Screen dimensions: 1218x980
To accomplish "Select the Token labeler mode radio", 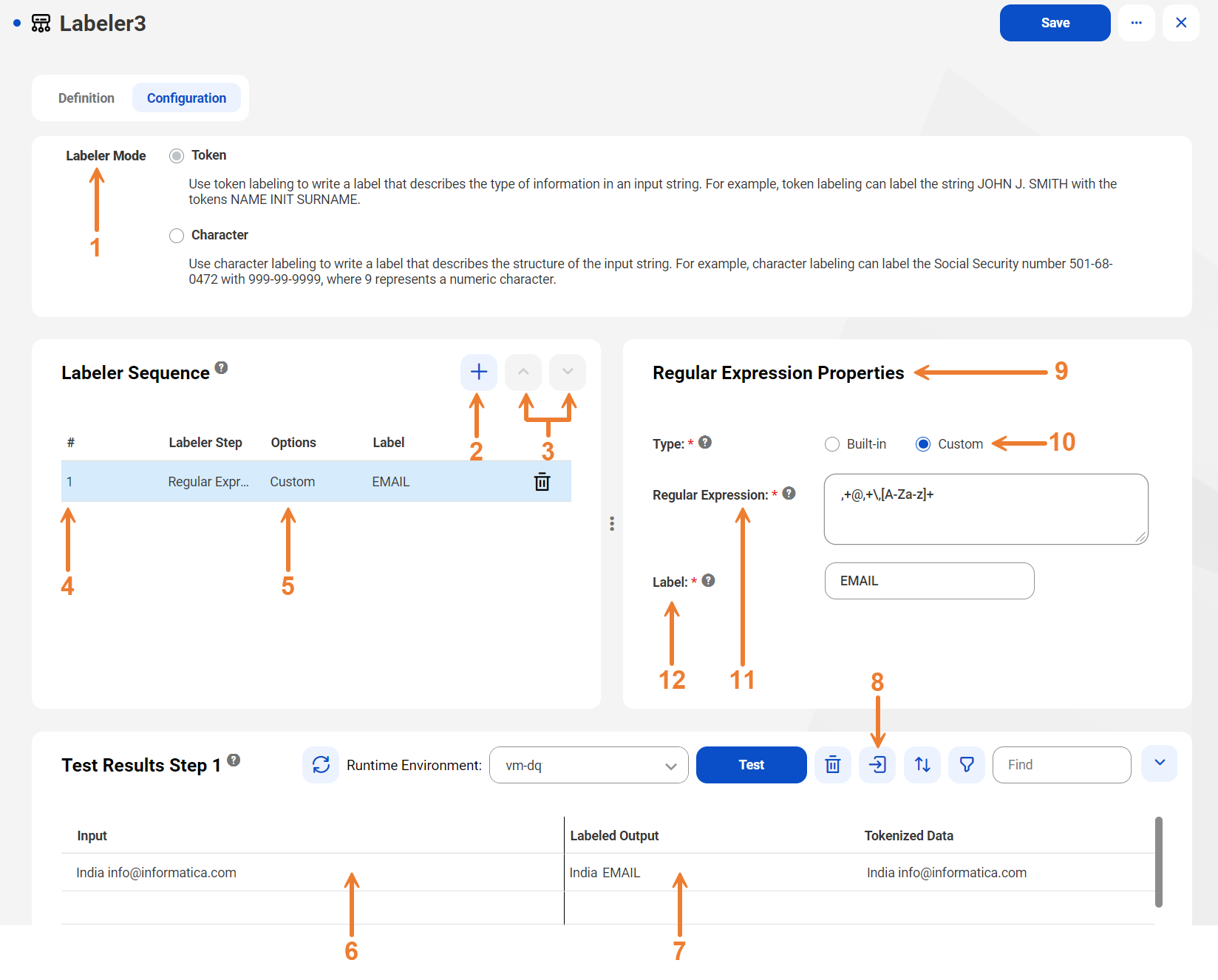I will pos(177,156).
